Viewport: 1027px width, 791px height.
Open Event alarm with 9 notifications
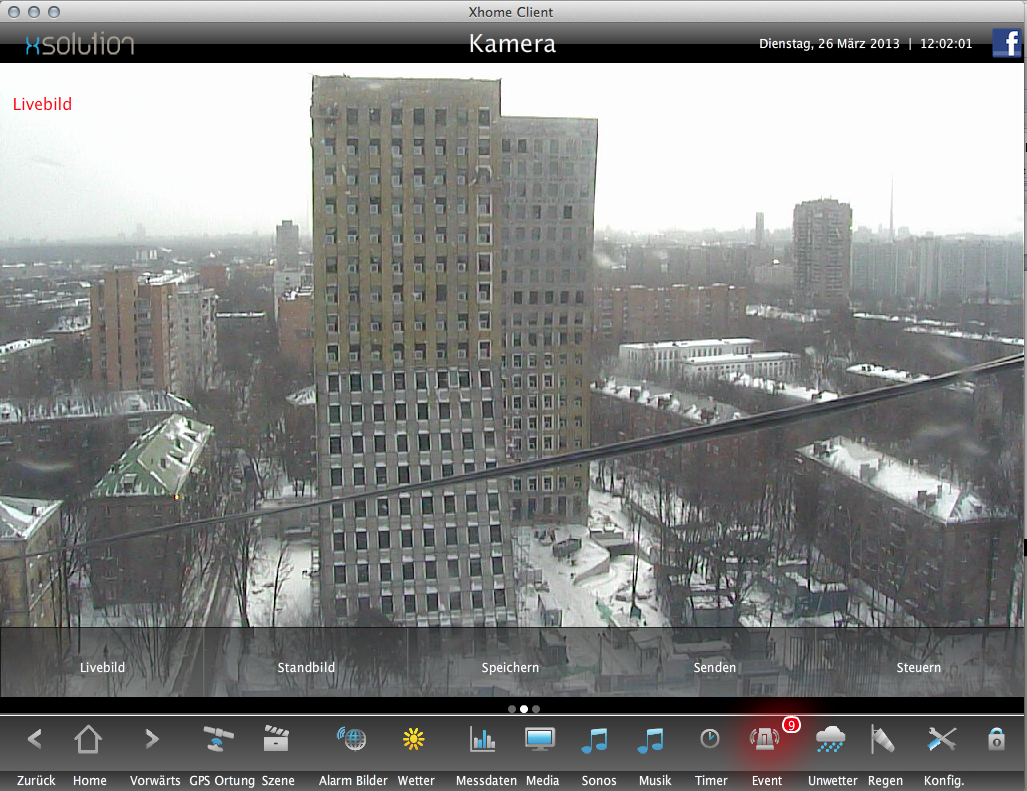(x=766, y=740)
